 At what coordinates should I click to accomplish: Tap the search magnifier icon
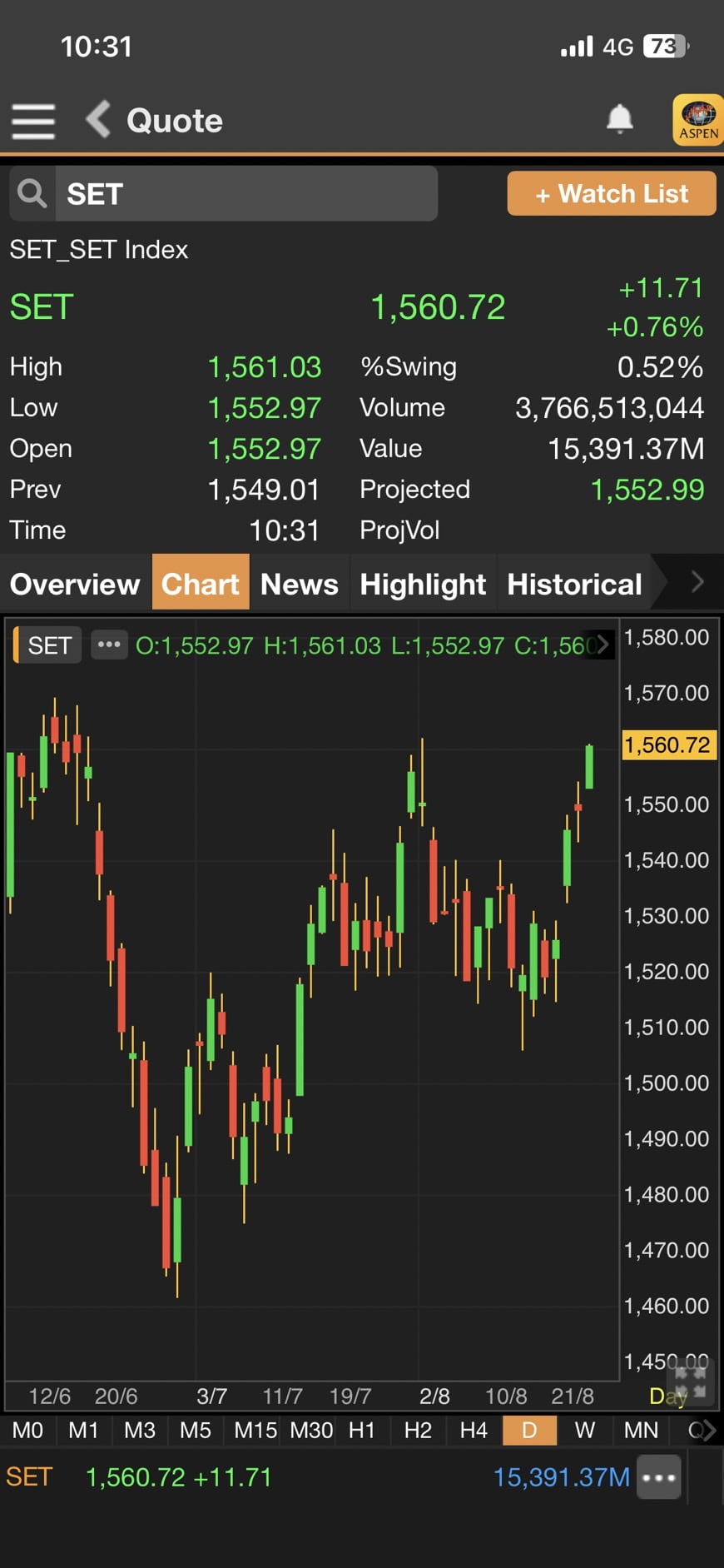32,193
